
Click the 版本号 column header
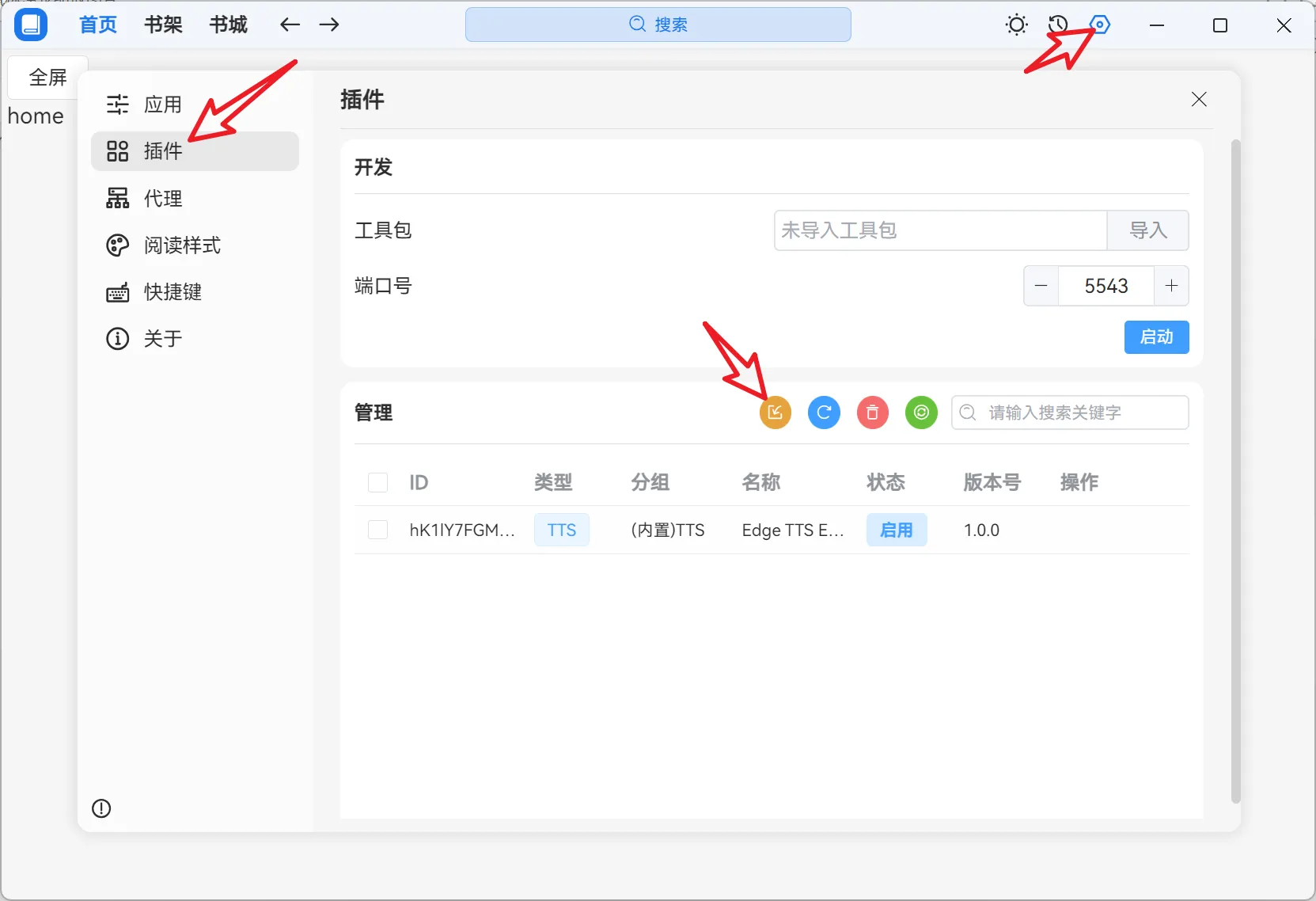click(992, 482)
